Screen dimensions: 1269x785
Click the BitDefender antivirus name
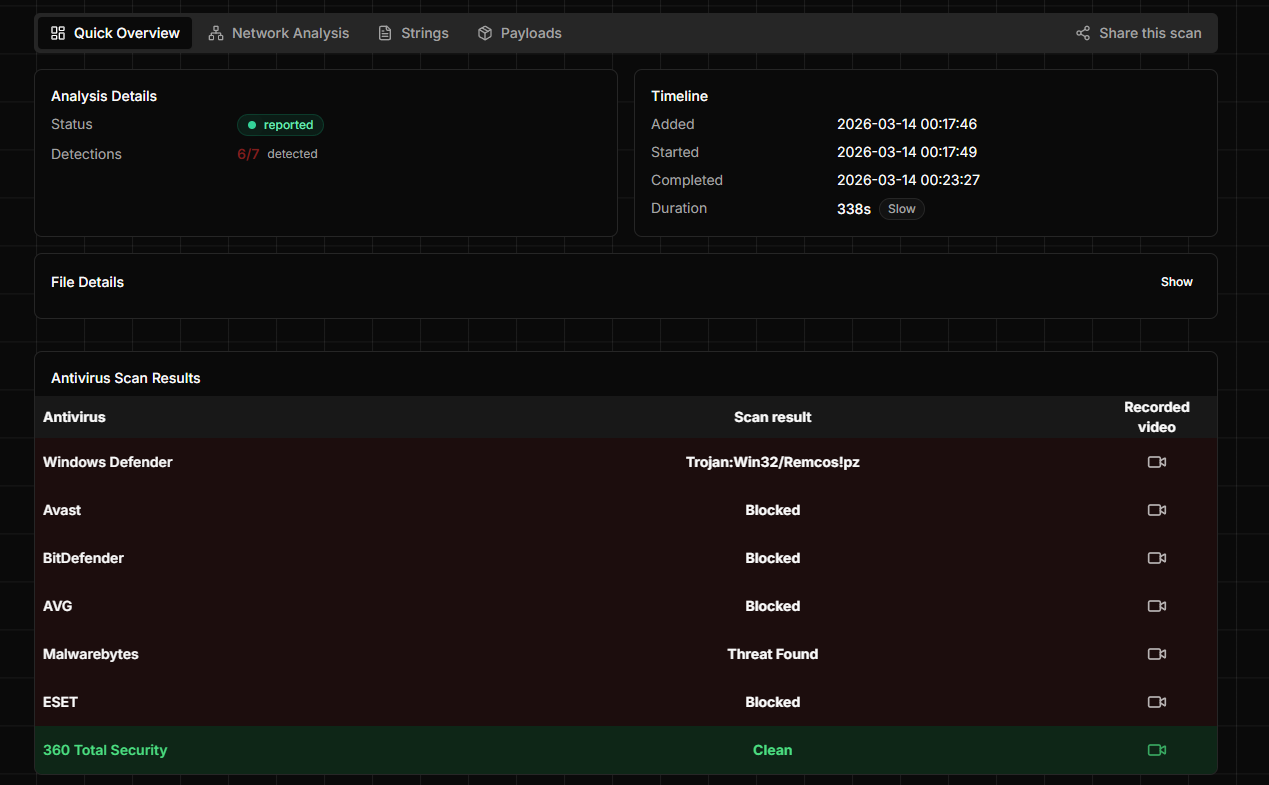pyautogui.click(x=83, y=558)
